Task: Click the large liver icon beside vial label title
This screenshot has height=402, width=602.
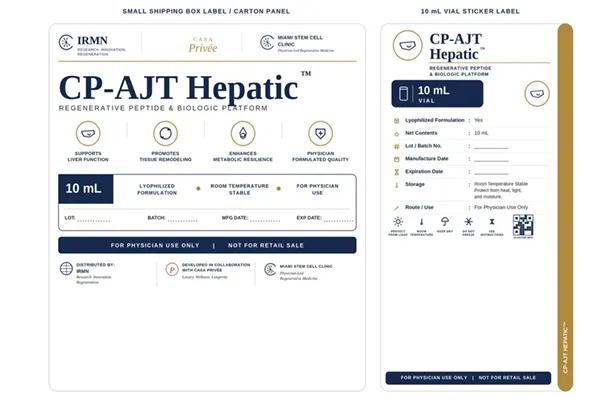Action: 408,46
